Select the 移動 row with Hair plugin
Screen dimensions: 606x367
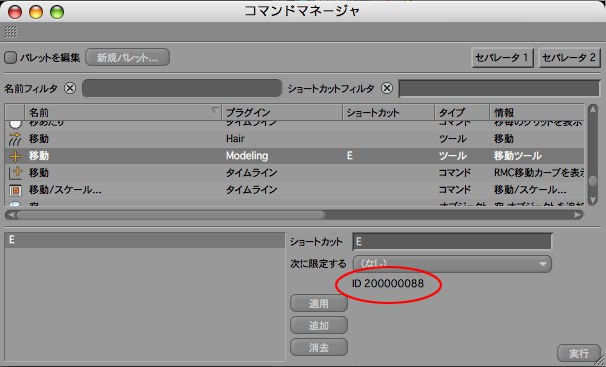294,139
